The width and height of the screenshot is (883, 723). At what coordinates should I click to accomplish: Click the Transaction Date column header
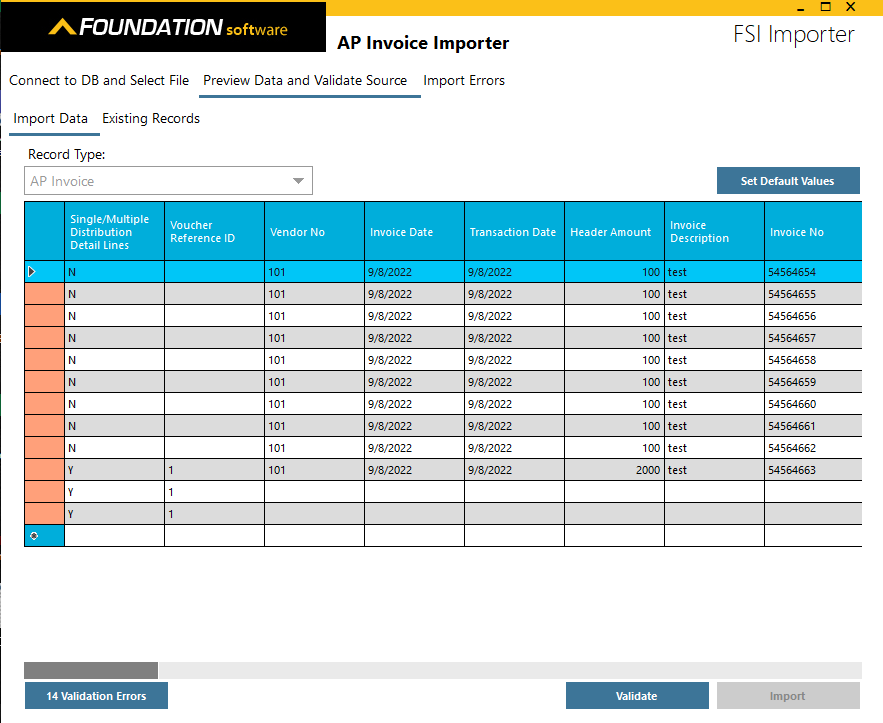click(514, 232)
